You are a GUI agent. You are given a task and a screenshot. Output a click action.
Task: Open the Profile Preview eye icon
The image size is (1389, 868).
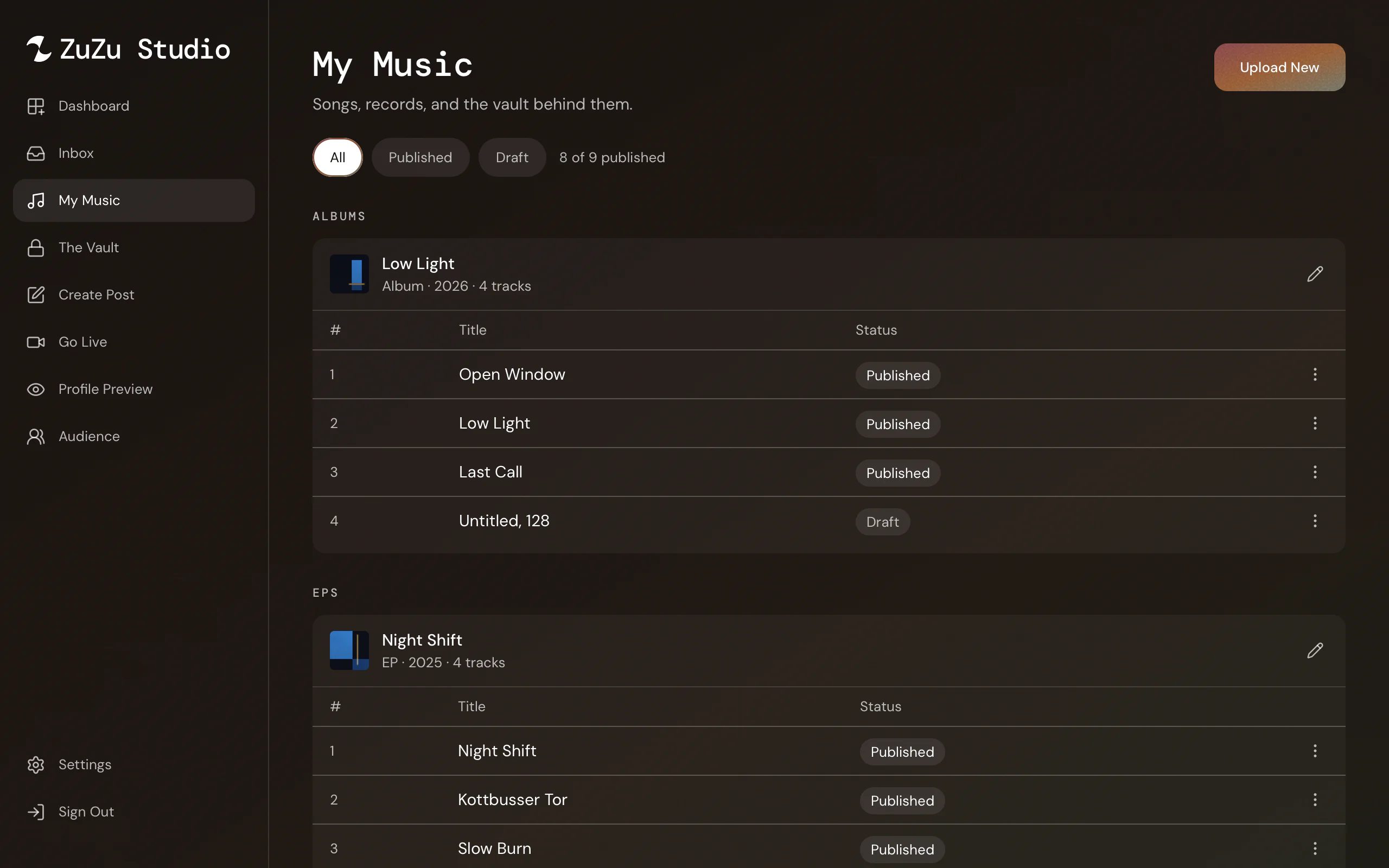click(x=36, y=389)
